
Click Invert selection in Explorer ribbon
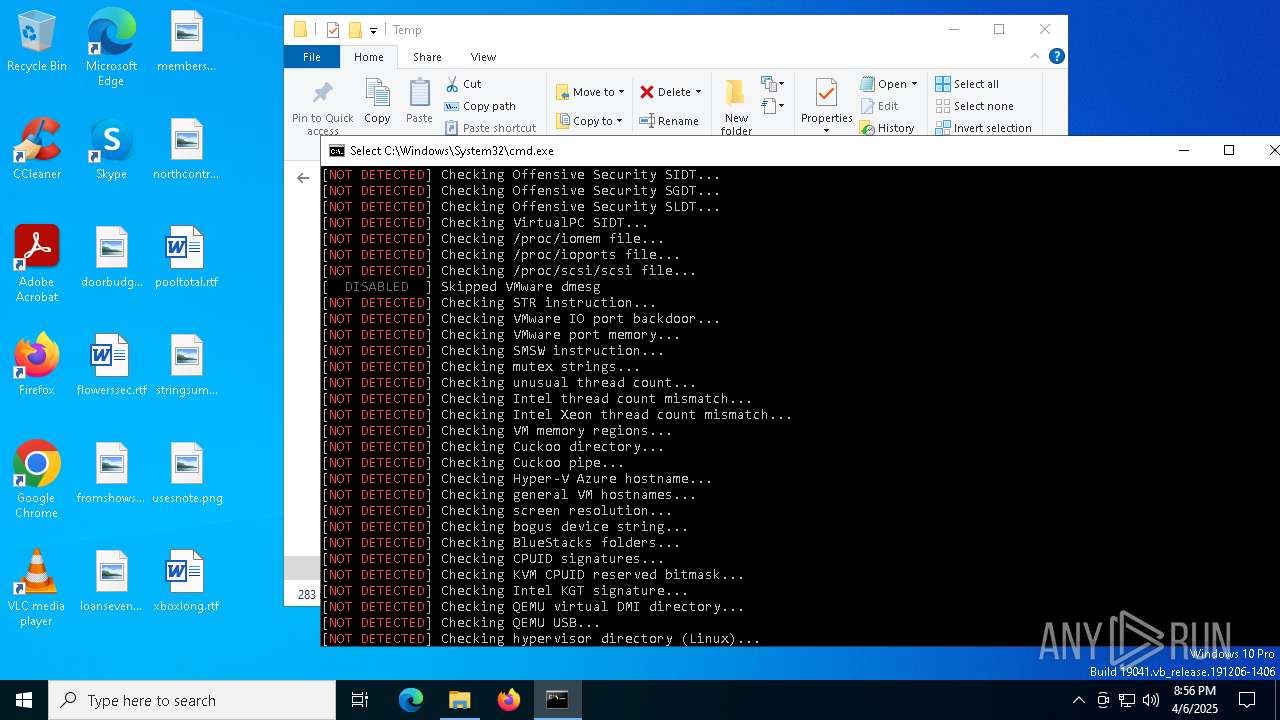(983, 128)
